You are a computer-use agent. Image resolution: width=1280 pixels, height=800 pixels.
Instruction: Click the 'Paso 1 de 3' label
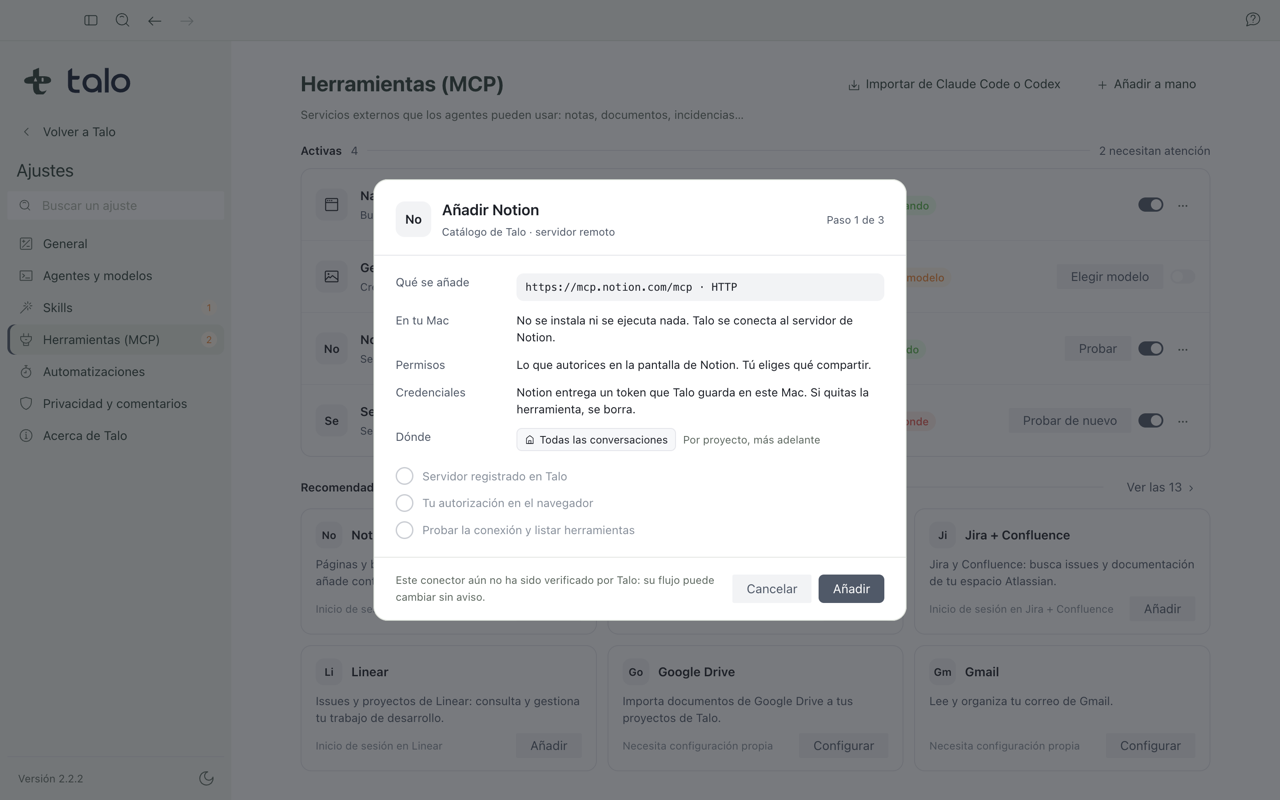tap(855, 220)
